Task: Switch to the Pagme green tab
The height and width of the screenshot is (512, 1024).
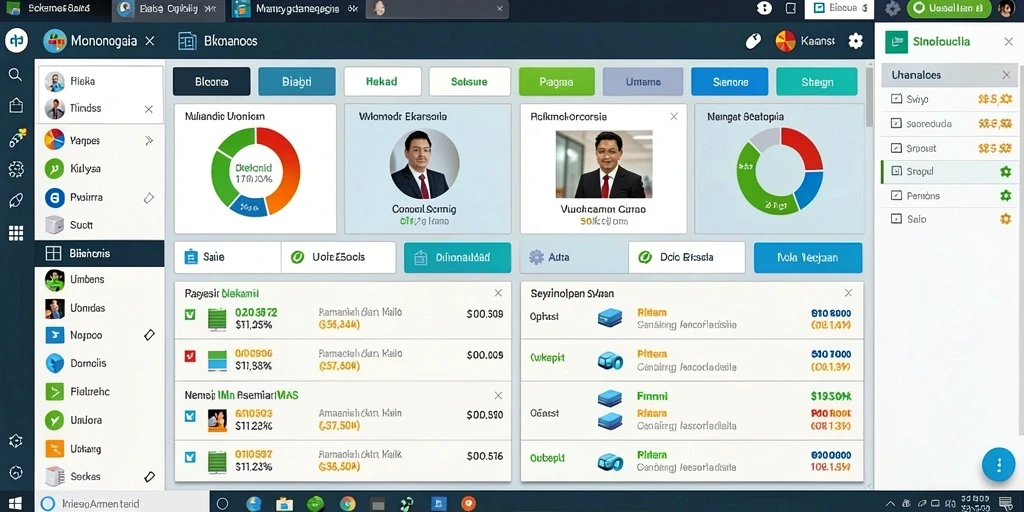Action: pos(556,82)
